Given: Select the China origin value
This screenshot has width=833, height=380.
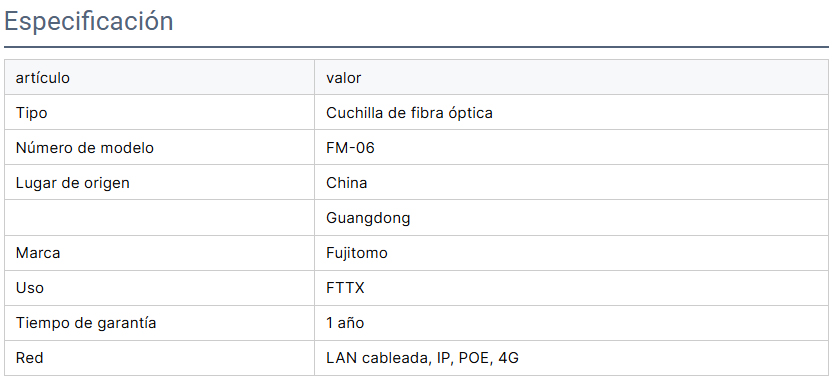Looking at the screenshot, I should [346, 183].
